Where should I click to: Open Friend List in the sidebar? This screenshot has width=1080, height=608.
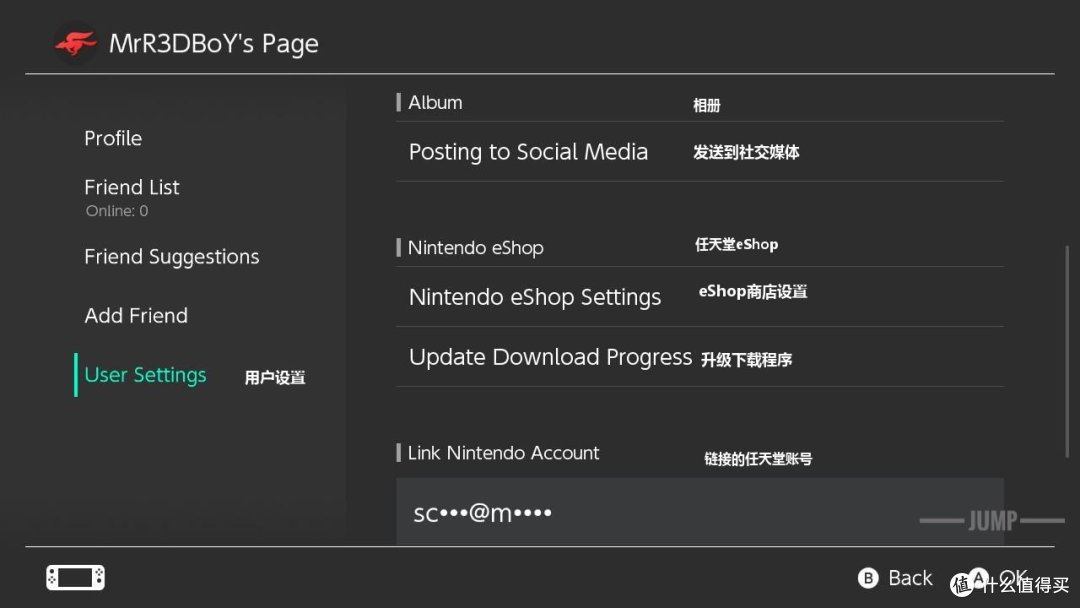pos(132,187)
